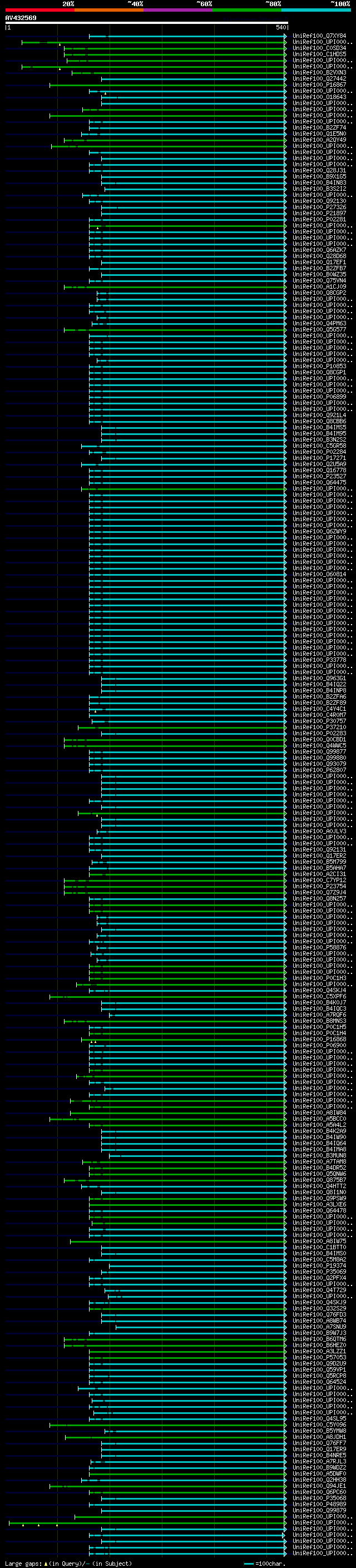Image resolution: width=356 pixels, height=1568 pixels.
Task: Open hit UniRef100_P16867
Action: point(319,85)
